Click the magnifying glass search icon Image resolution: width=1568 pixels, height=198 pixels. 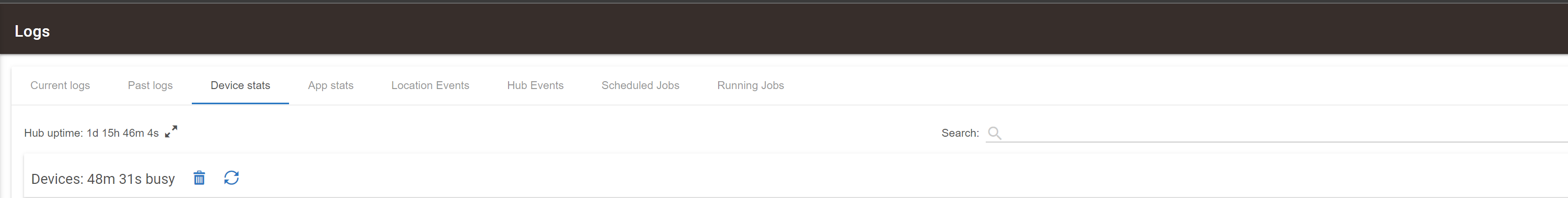994,133
